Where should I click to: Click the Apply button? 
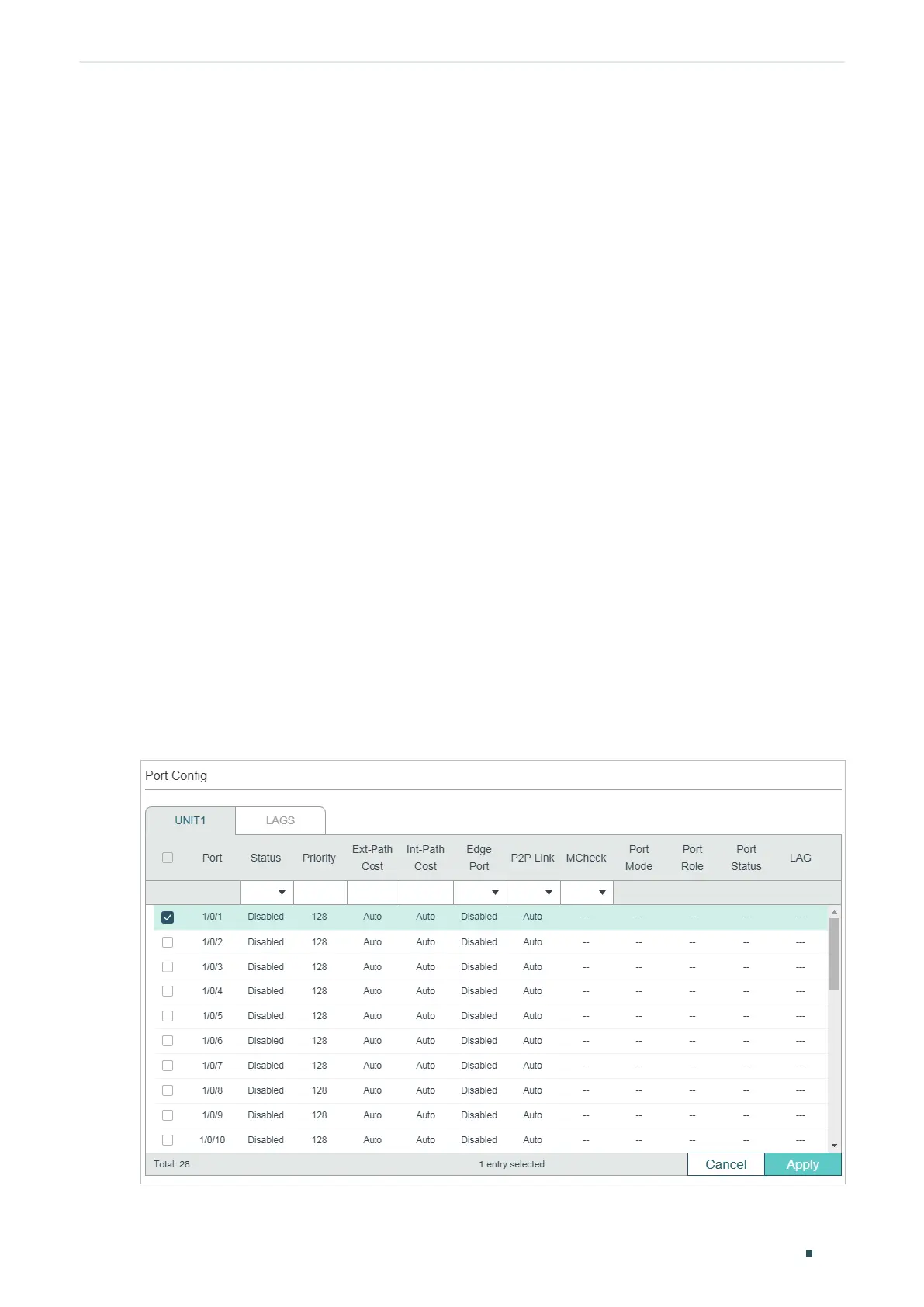803,1164
